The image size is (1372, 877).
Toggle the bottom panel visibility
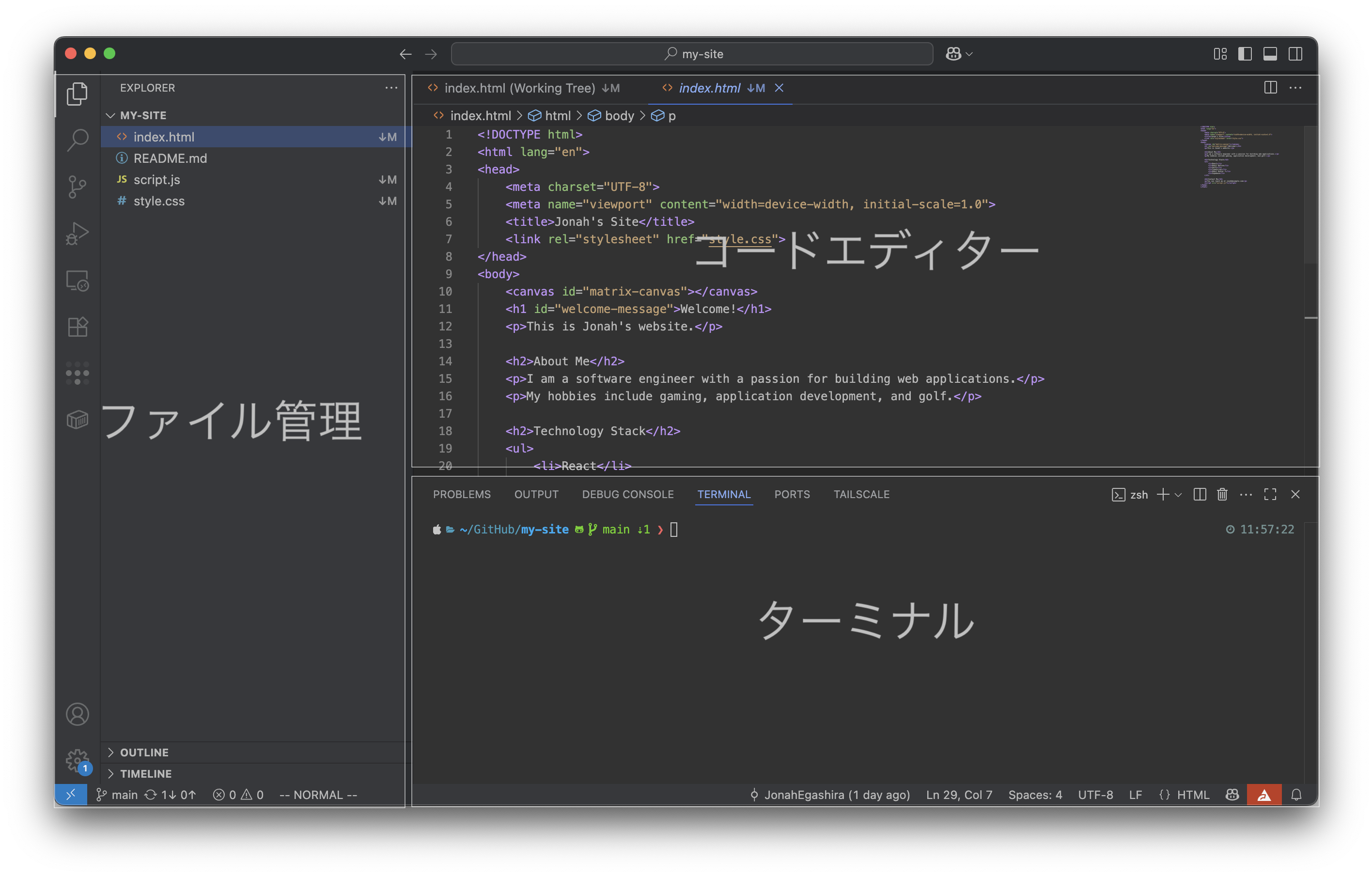coord(1271,54)
